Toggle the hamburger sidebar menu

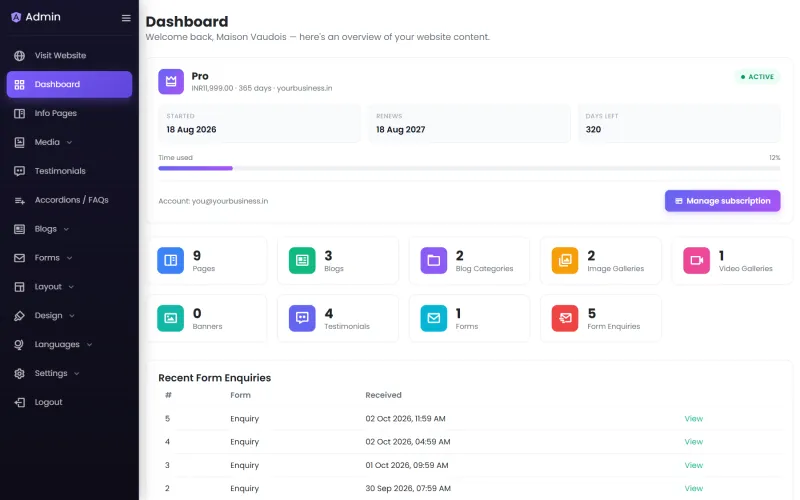[126, 18]
